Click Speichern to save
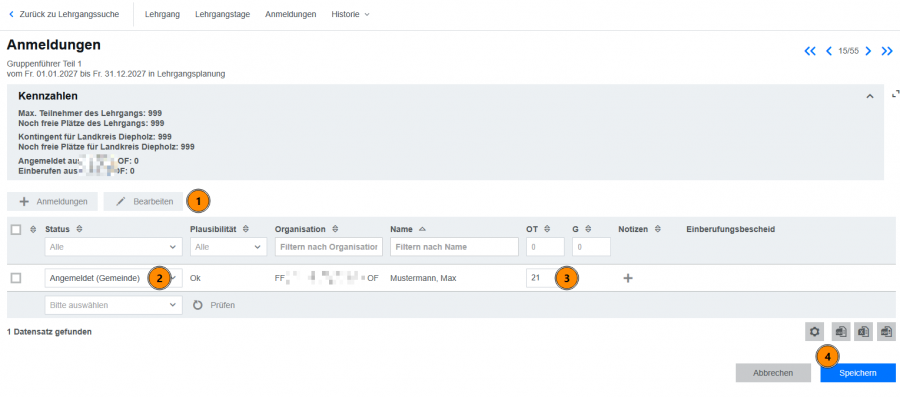Image resolution: width=900 pixels, height=397 pixels. pyautogui.click(x=858, y=373)
